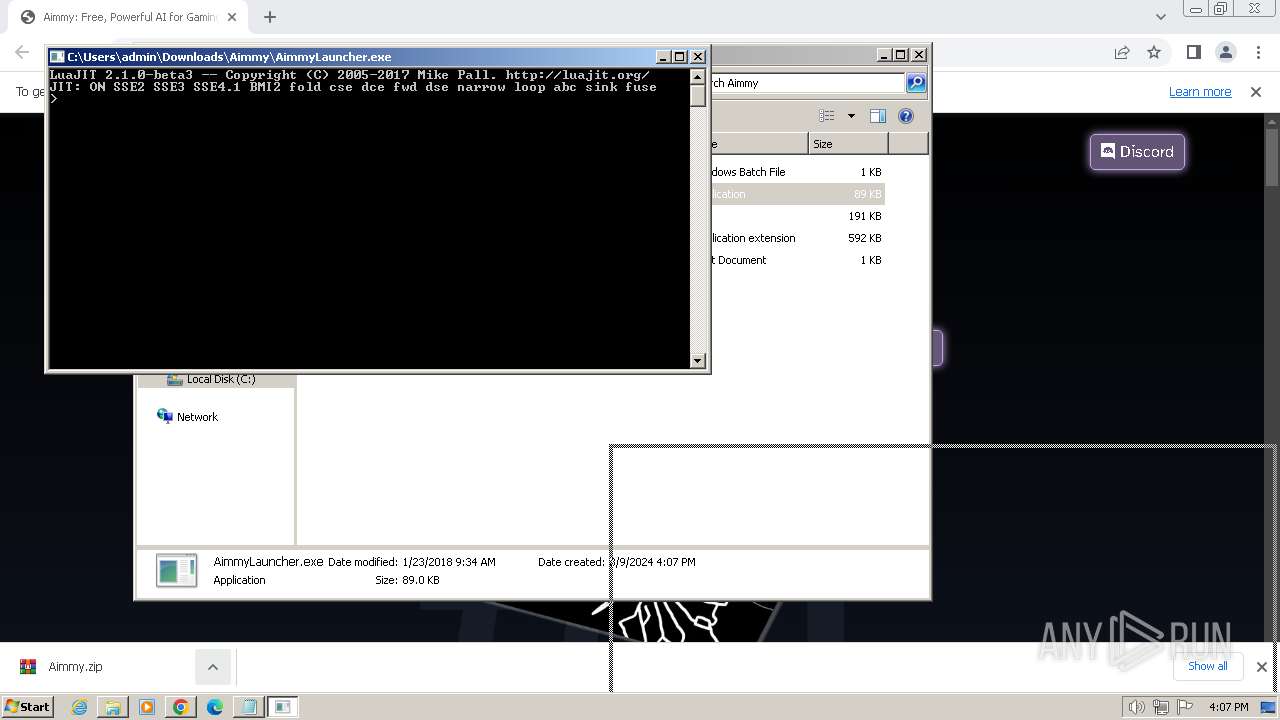Click the network tray icon
Screen dimensions: 1280x720
(1161, 707)
